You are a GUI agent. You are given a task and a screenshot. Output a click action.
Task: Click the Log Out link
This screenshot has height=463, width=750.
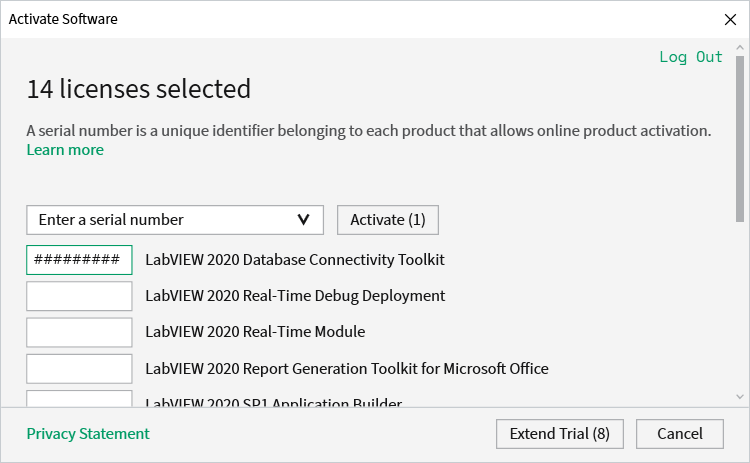coord(691,57)
